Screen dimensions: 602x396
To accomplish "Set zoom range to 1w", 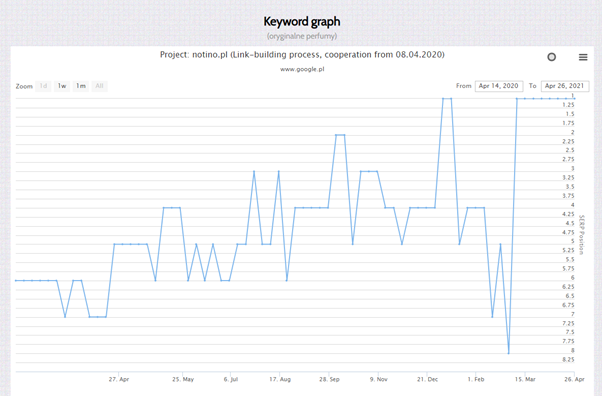I will click(62, 86).
